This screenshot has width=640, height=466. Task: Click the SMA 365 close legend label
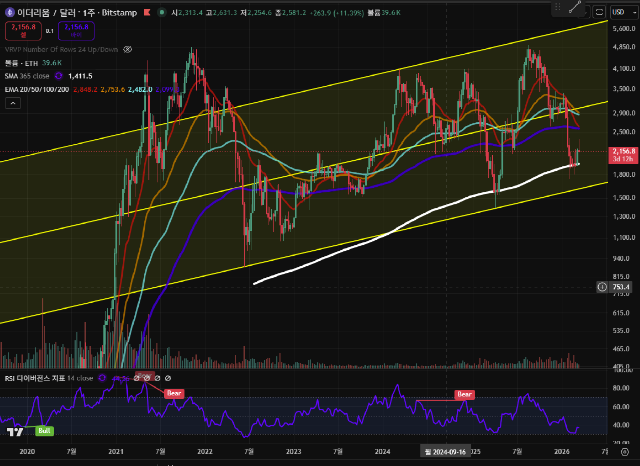coord(27,76)
